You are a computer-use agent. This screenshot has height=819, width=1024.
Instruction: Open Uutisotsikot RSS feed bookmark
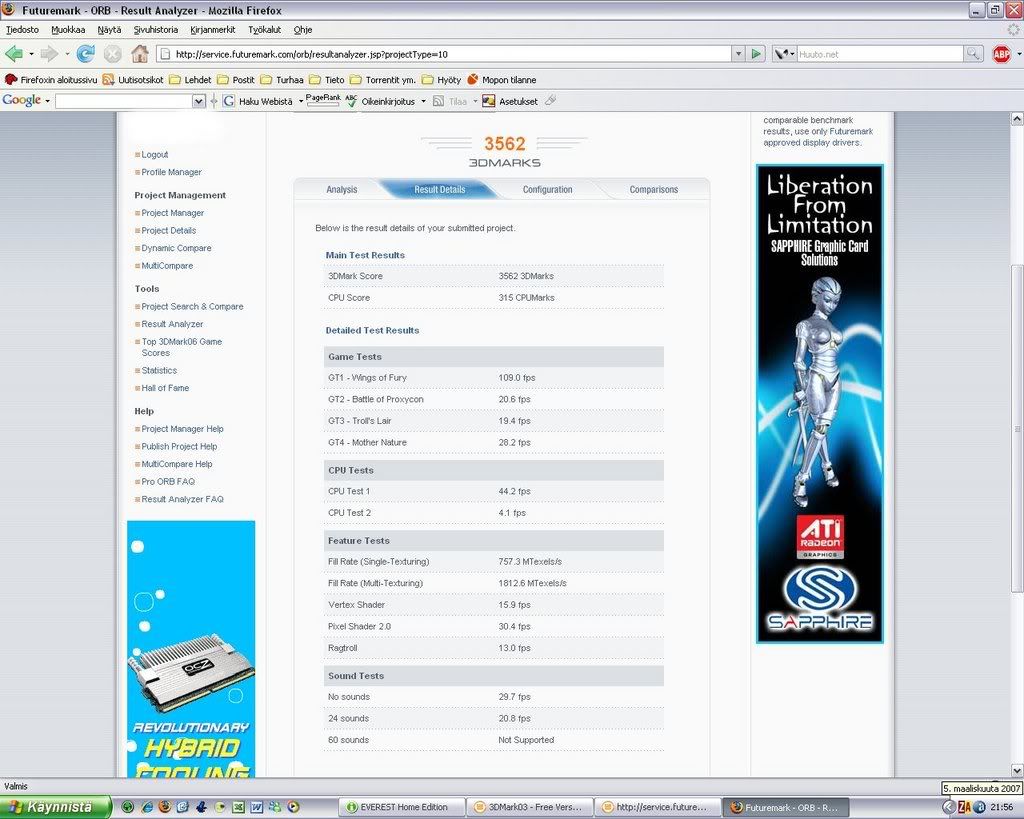coord(133,80)
